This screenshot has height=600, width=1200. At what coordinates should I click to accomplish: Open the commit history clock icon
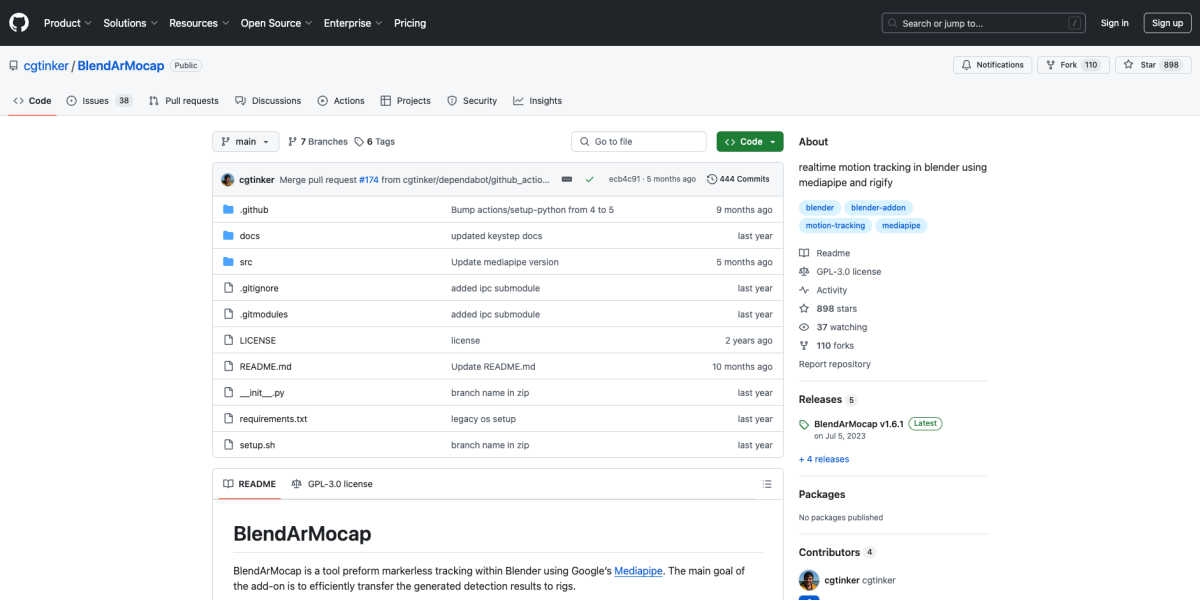pyautogui.click(x=712, y=179)
